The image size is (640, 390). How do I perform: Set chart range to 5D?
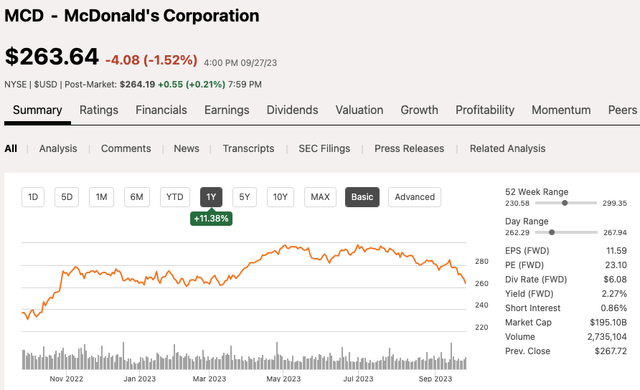pyautogui.click(x=67, y=197)
